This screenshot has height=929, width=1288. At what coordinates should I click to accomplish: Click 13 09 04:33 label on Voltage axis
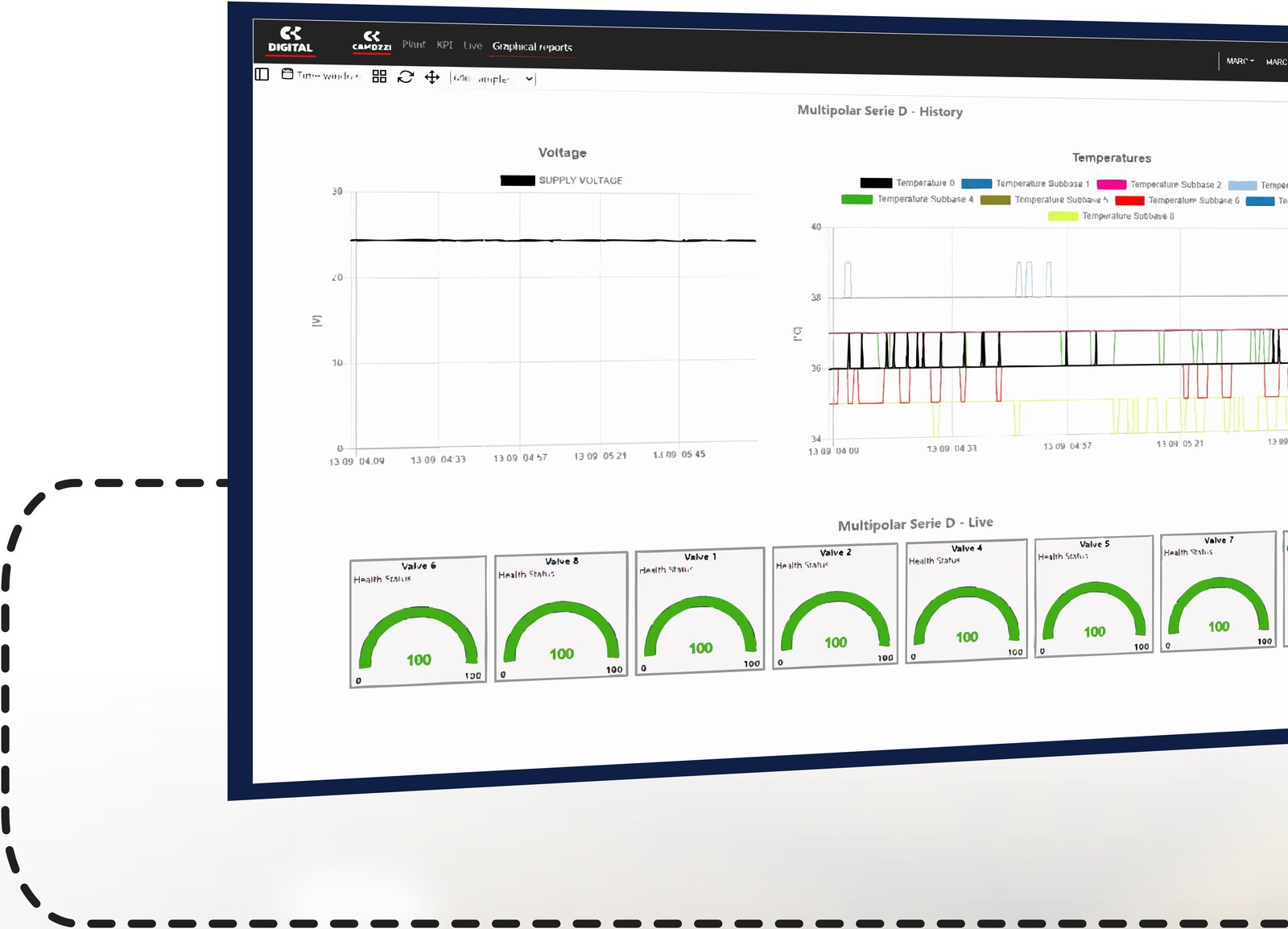click(438, 460)
